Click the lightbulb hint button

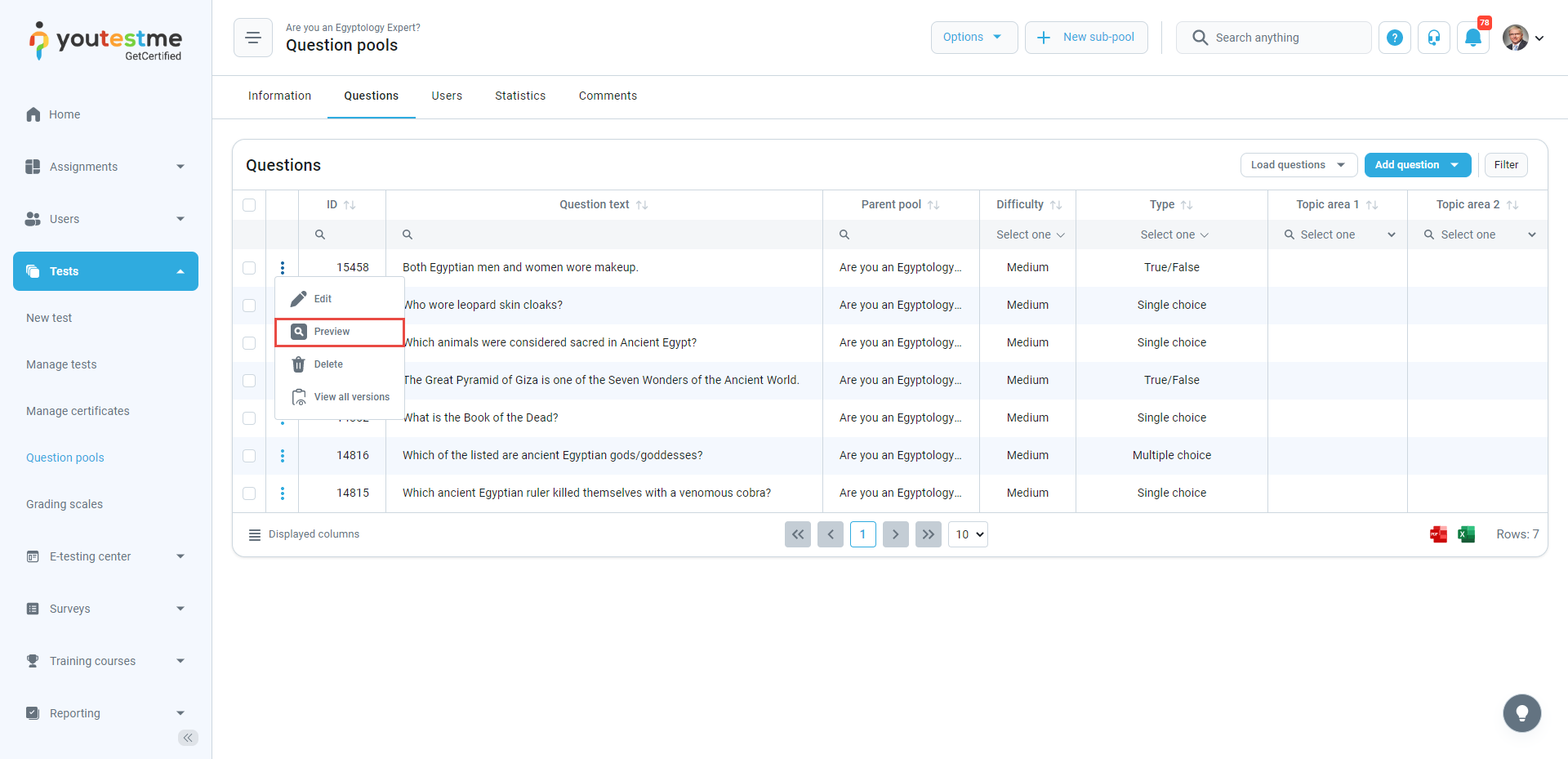(1521, 713)
